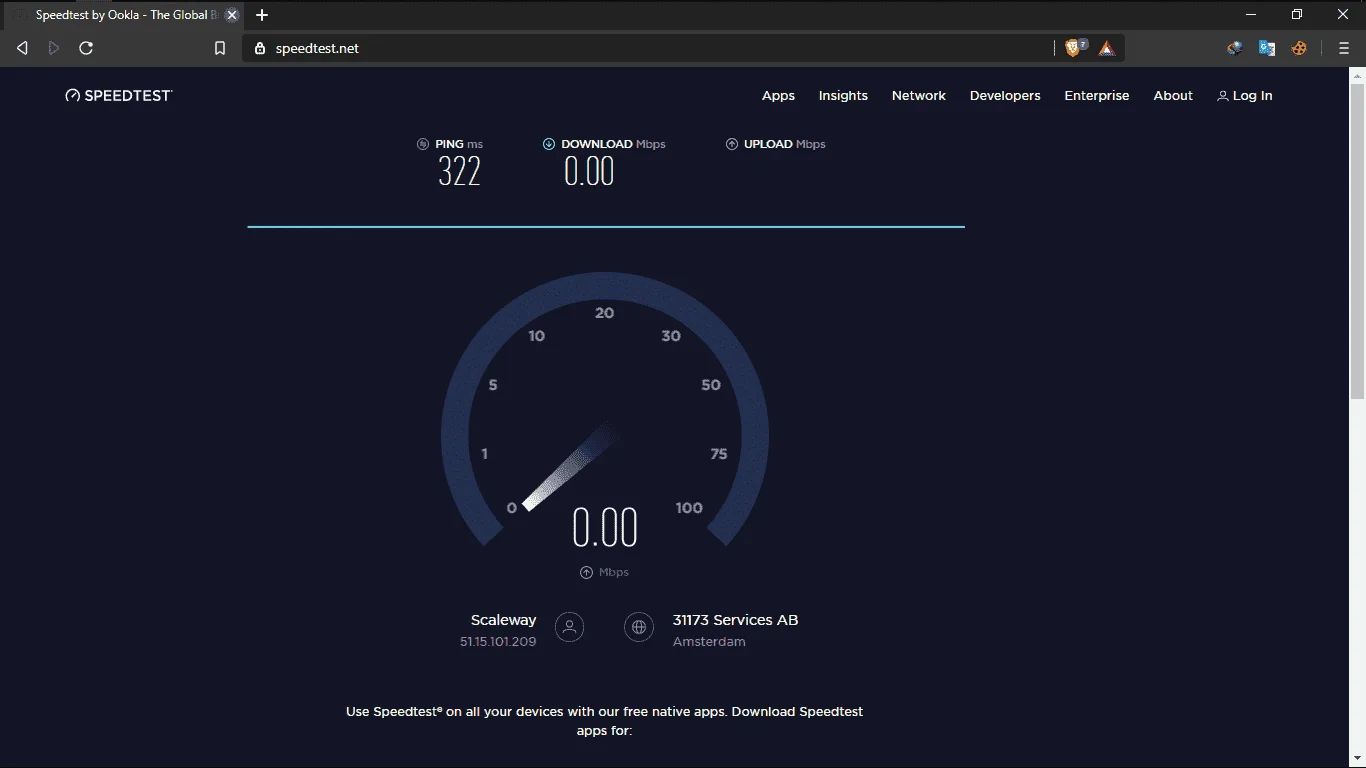Click the server globe icon
1366x768 pixels.
click(638, 627)
